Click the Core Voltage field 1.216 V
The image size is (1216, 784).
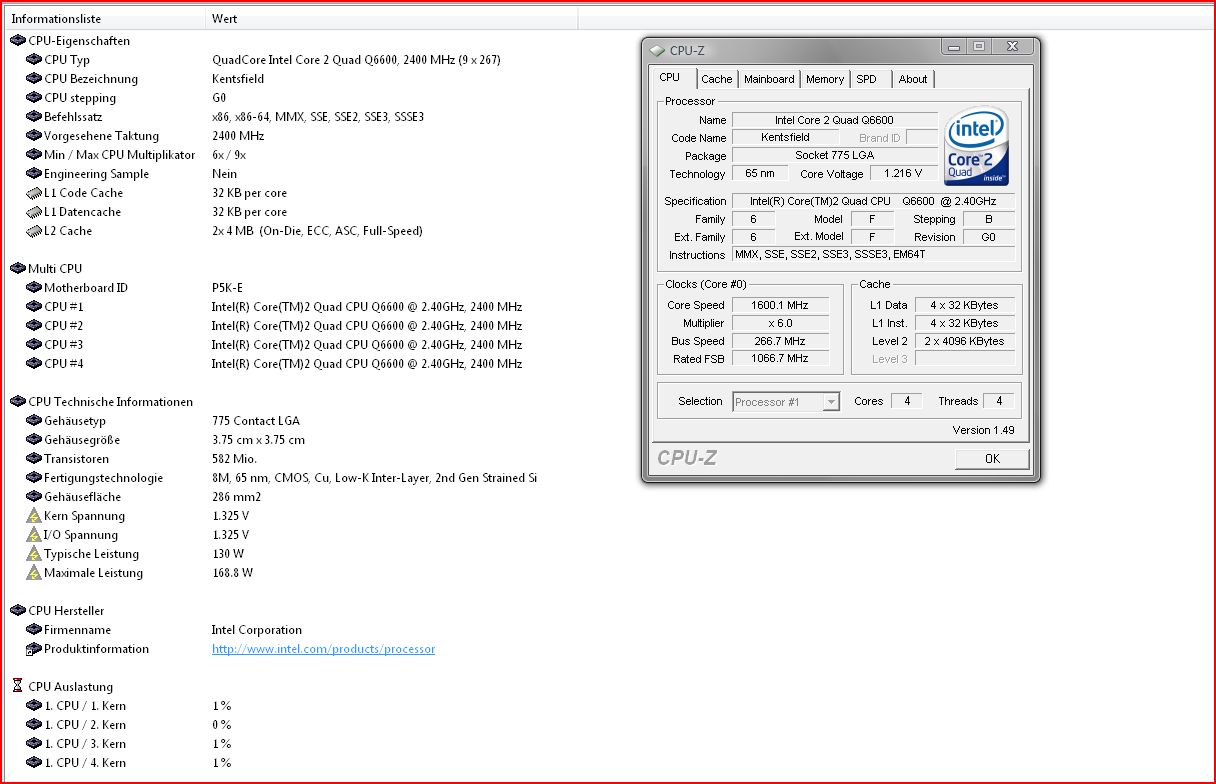point(904,173)
